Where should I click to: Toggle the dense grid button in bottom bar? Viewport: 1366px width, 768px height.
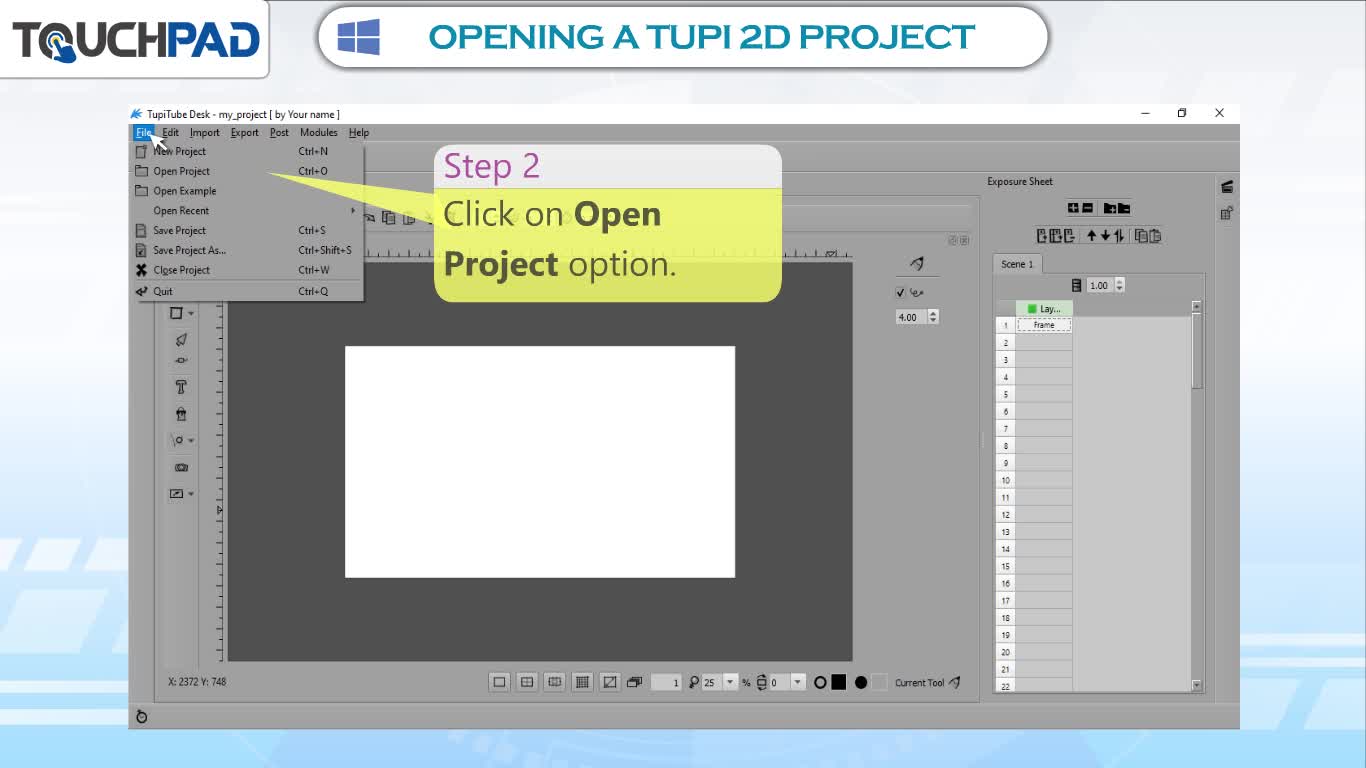click(583, 682)
